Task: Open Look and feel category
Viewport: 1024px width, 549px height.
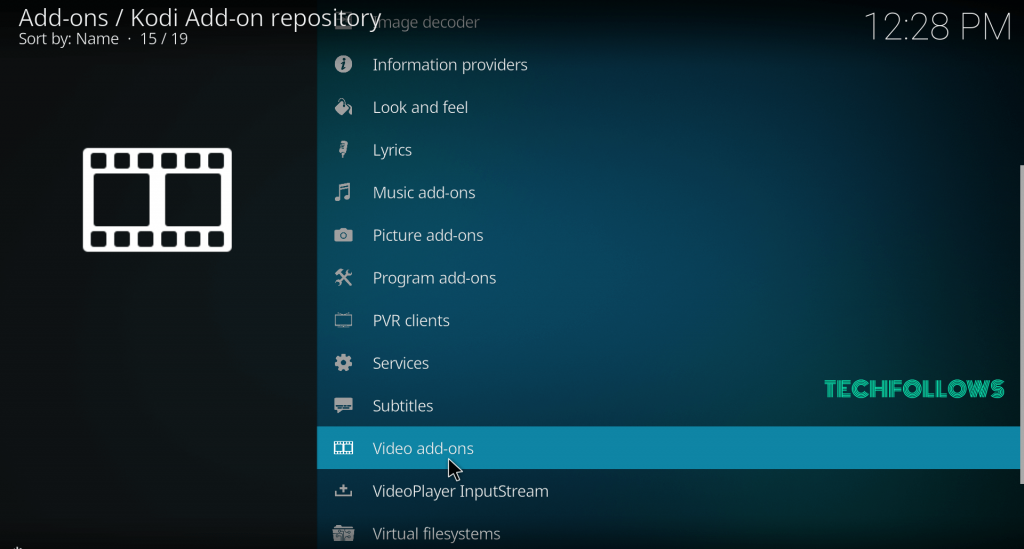Action: click(668, 107)
